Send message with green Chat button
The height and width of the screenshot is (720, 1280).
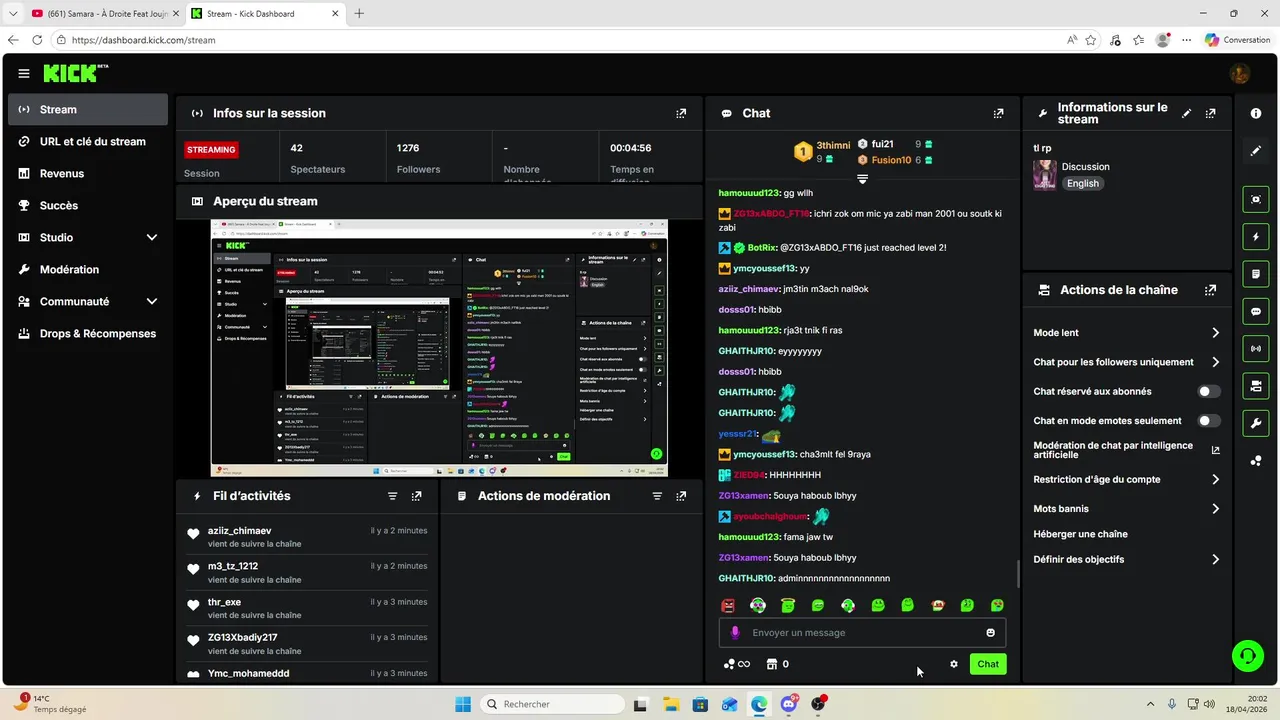(x=988, y=664)
